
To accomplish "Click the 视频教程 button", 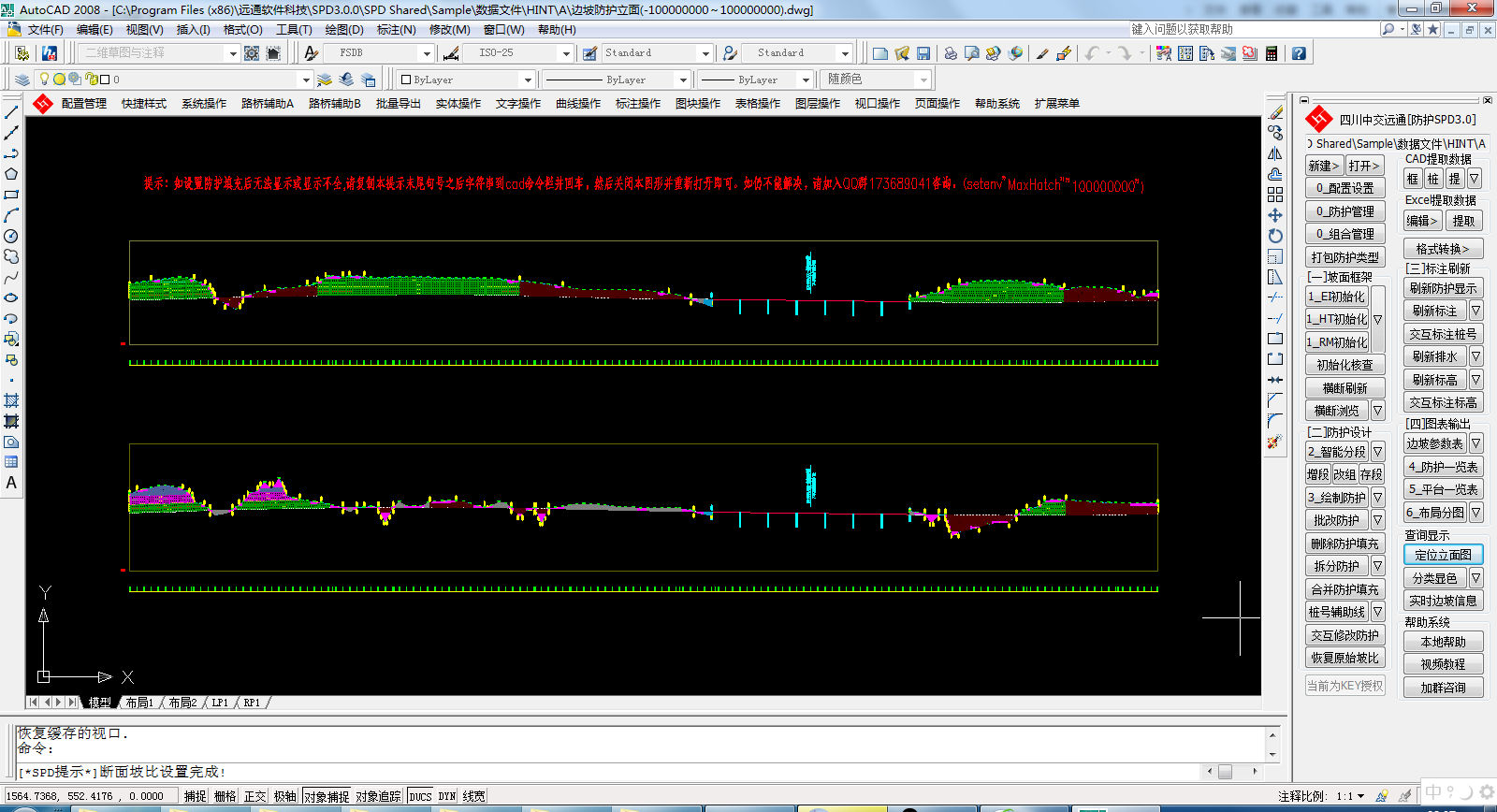I will pyautogui.click(x=1444, y=664).
